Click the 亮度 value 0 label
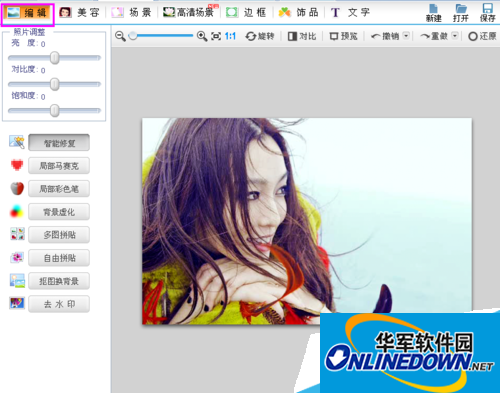The width and height of the screenshot is (500, 393). (43, 44)
